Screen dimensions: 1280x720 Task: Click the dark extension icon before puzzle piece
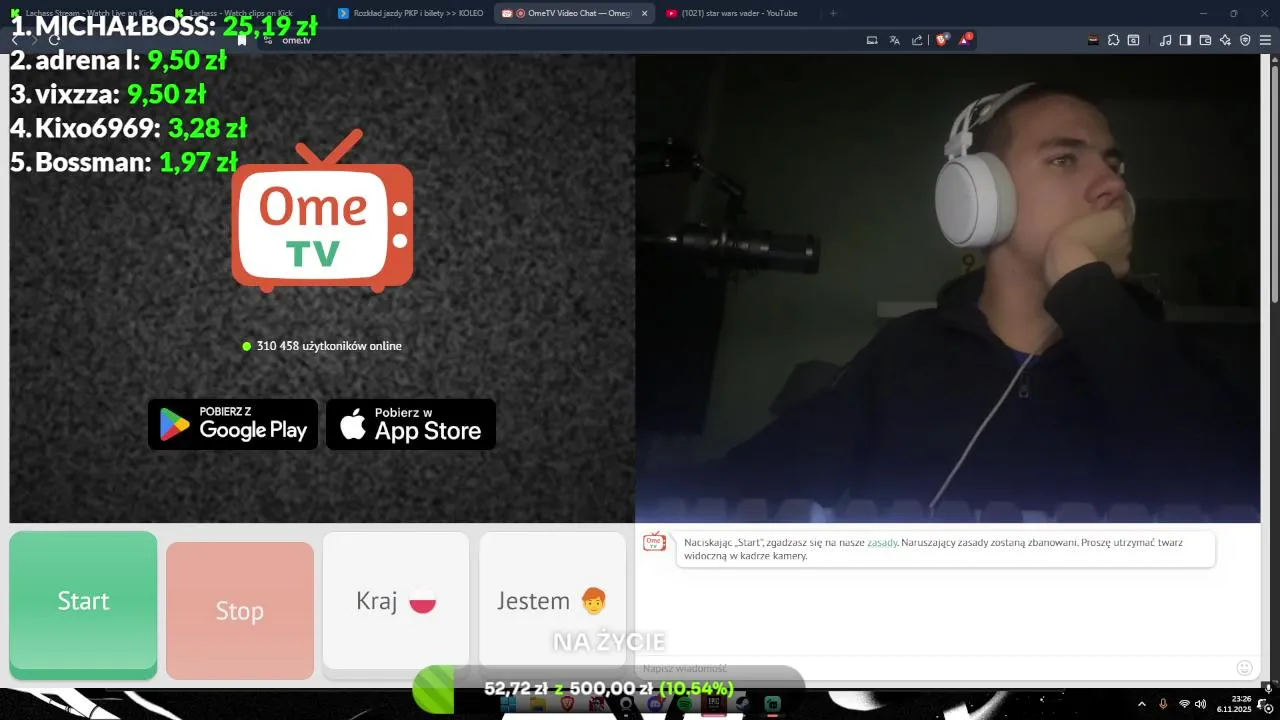pos(1093,40)
